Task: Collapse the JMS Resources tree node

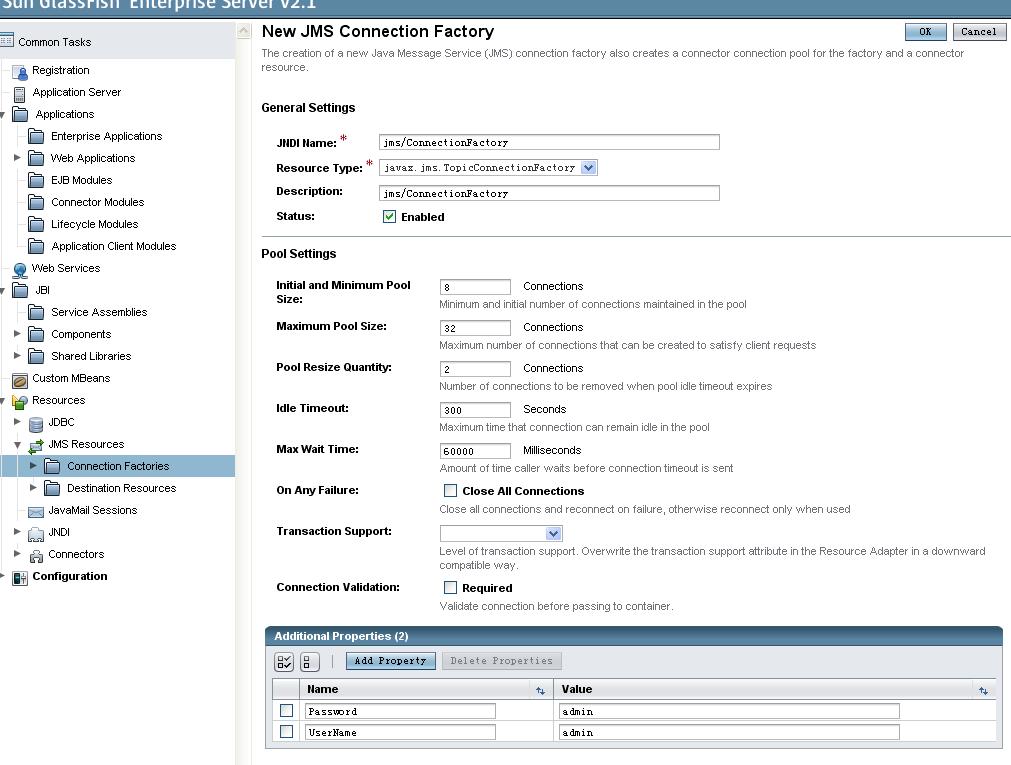Action: click(17, 444)
